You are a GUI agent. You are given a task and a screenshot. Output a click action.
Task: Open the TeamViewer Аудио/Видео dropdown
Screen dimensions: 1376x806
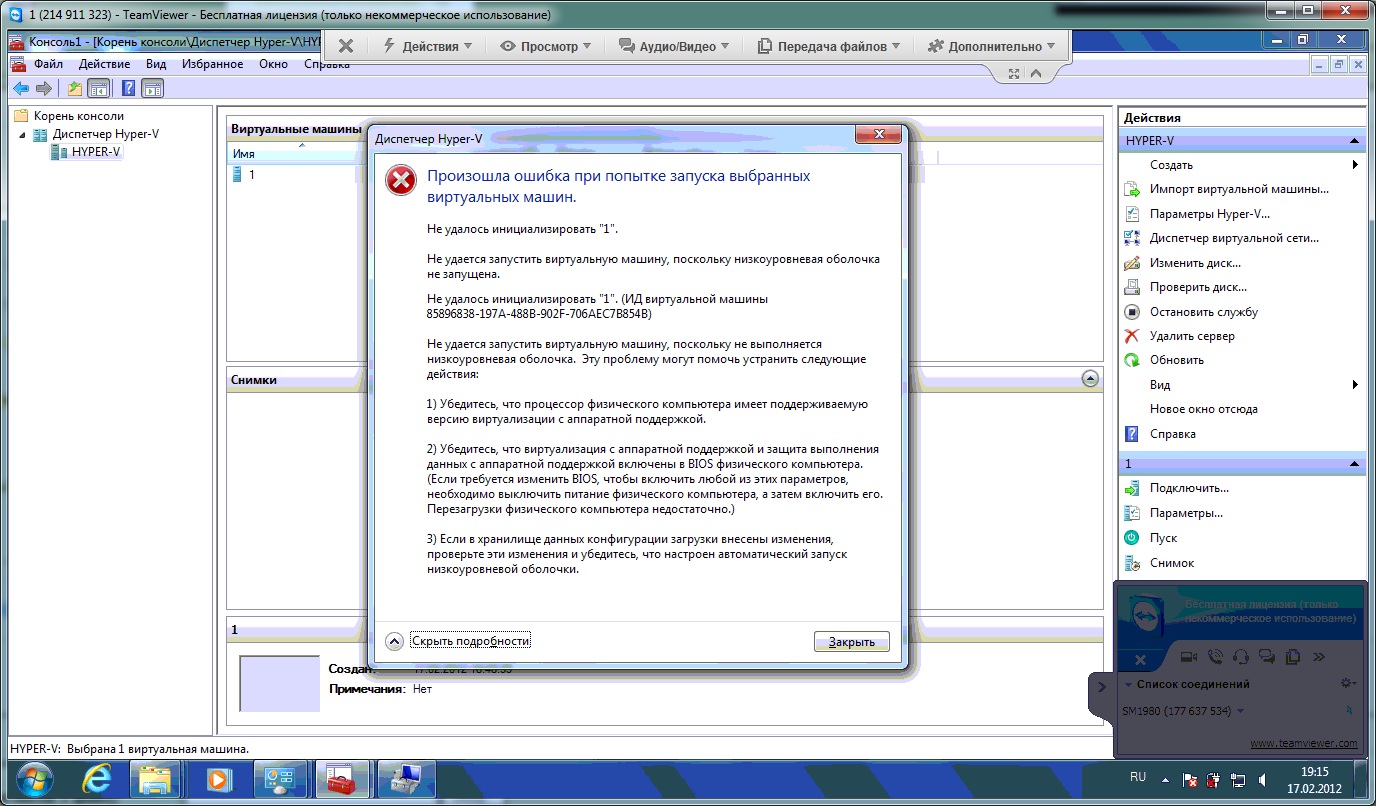tap(674, 46)
